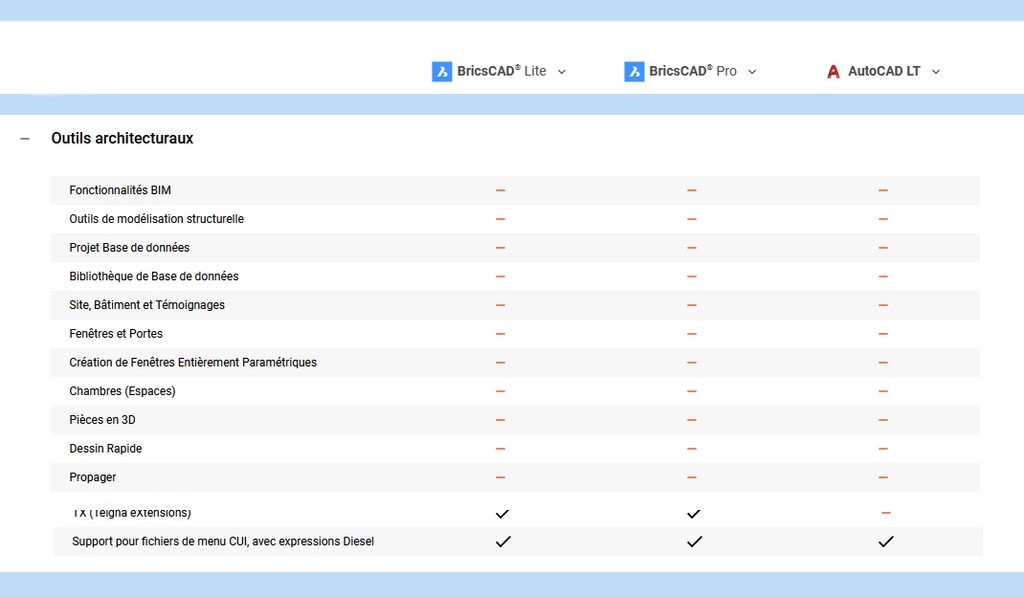Select Support pour fichiers de menu CUI row
The image size is (1024, 597).
518,541
